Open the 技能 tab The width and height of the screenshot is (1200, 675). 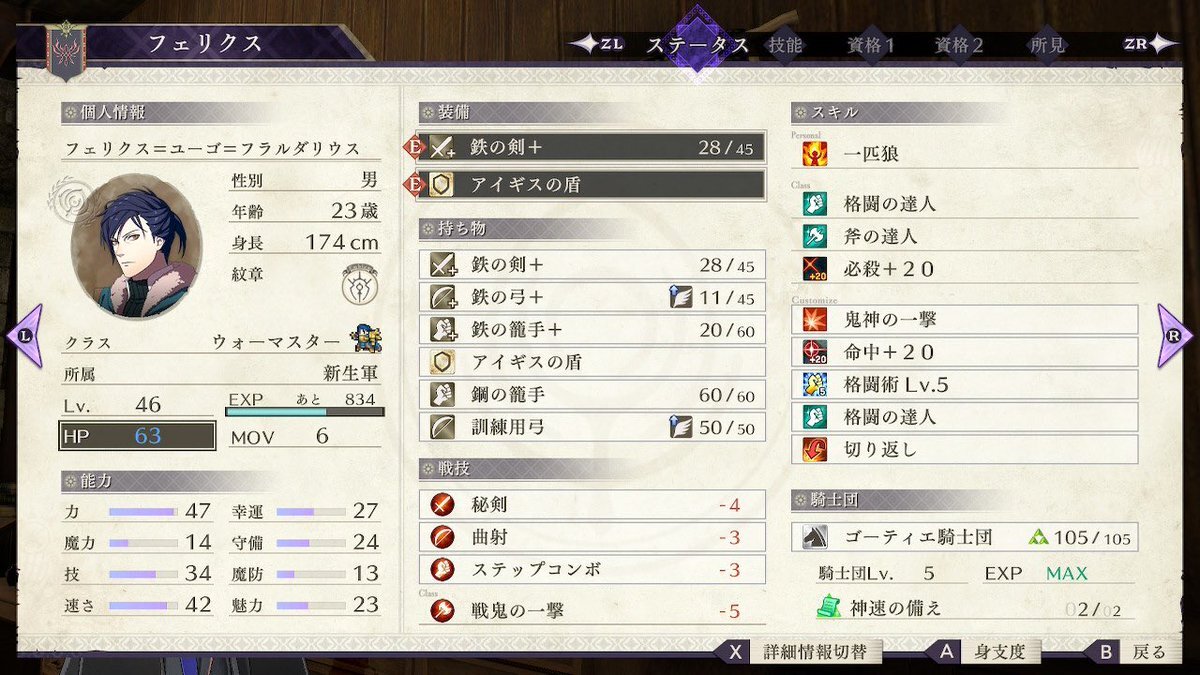point(785,45)
